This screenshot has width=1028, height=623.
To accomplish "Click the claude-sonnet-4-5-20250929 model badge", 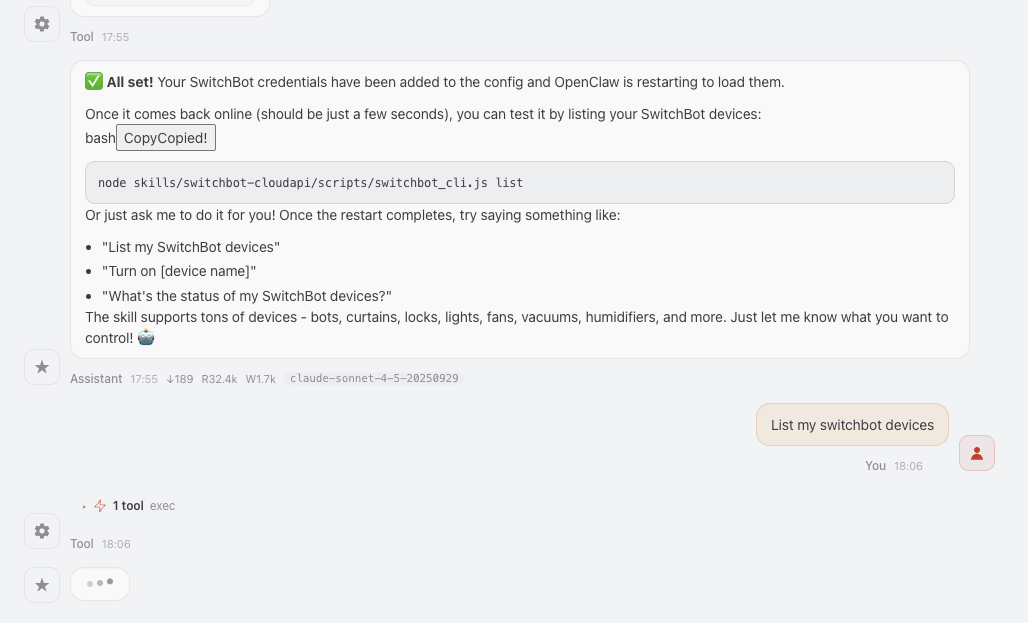I will click(374, 379).
